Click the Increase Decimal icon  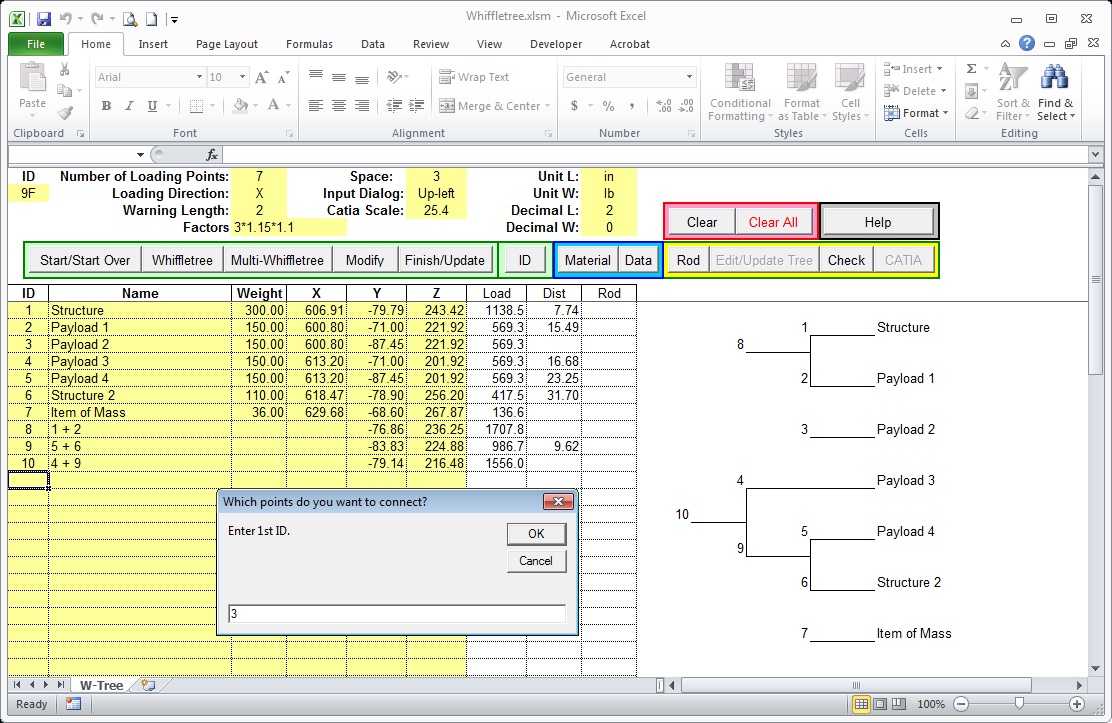pos(664,106)
